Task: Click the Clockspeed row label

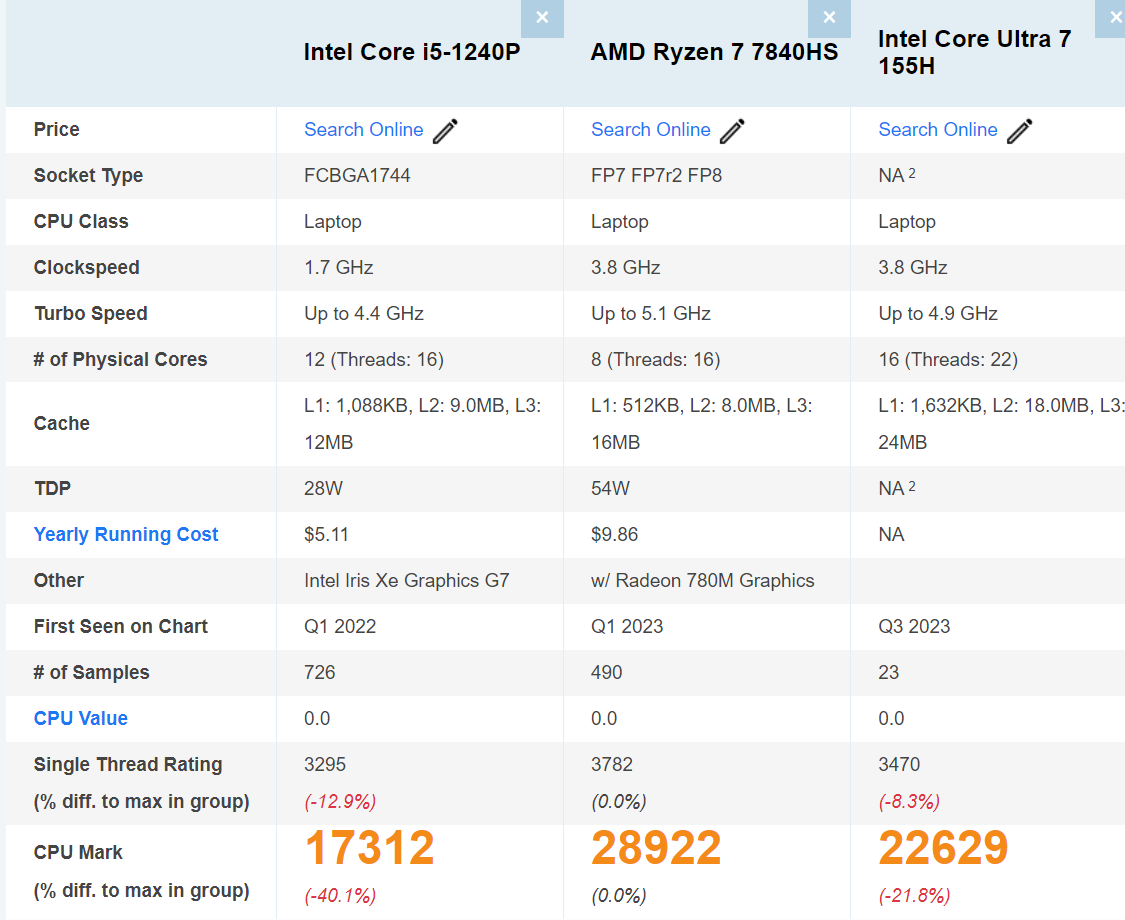Action: [87, 268]
